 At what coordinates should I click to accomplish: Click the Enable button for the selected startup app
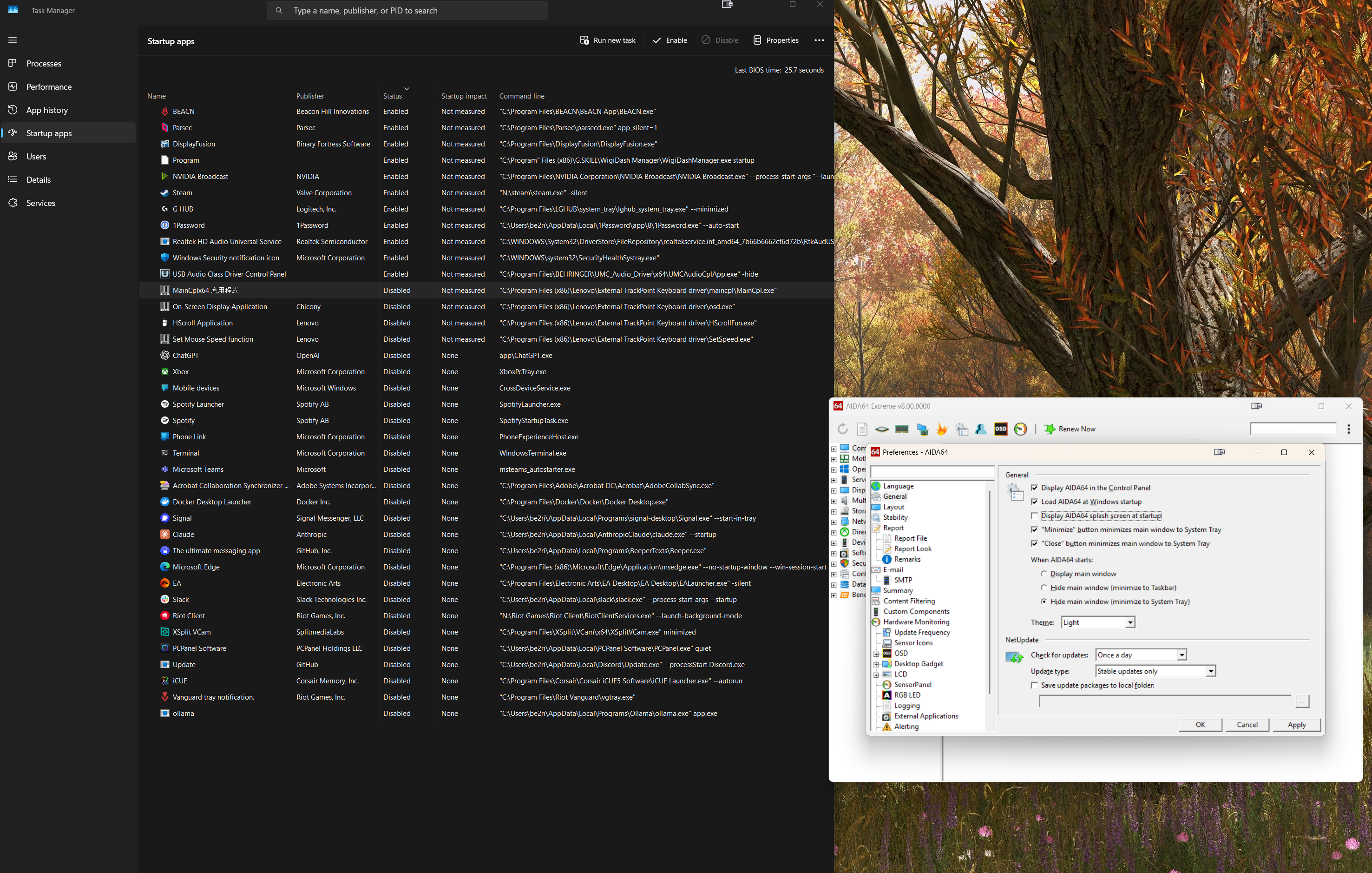click(670, 40)
